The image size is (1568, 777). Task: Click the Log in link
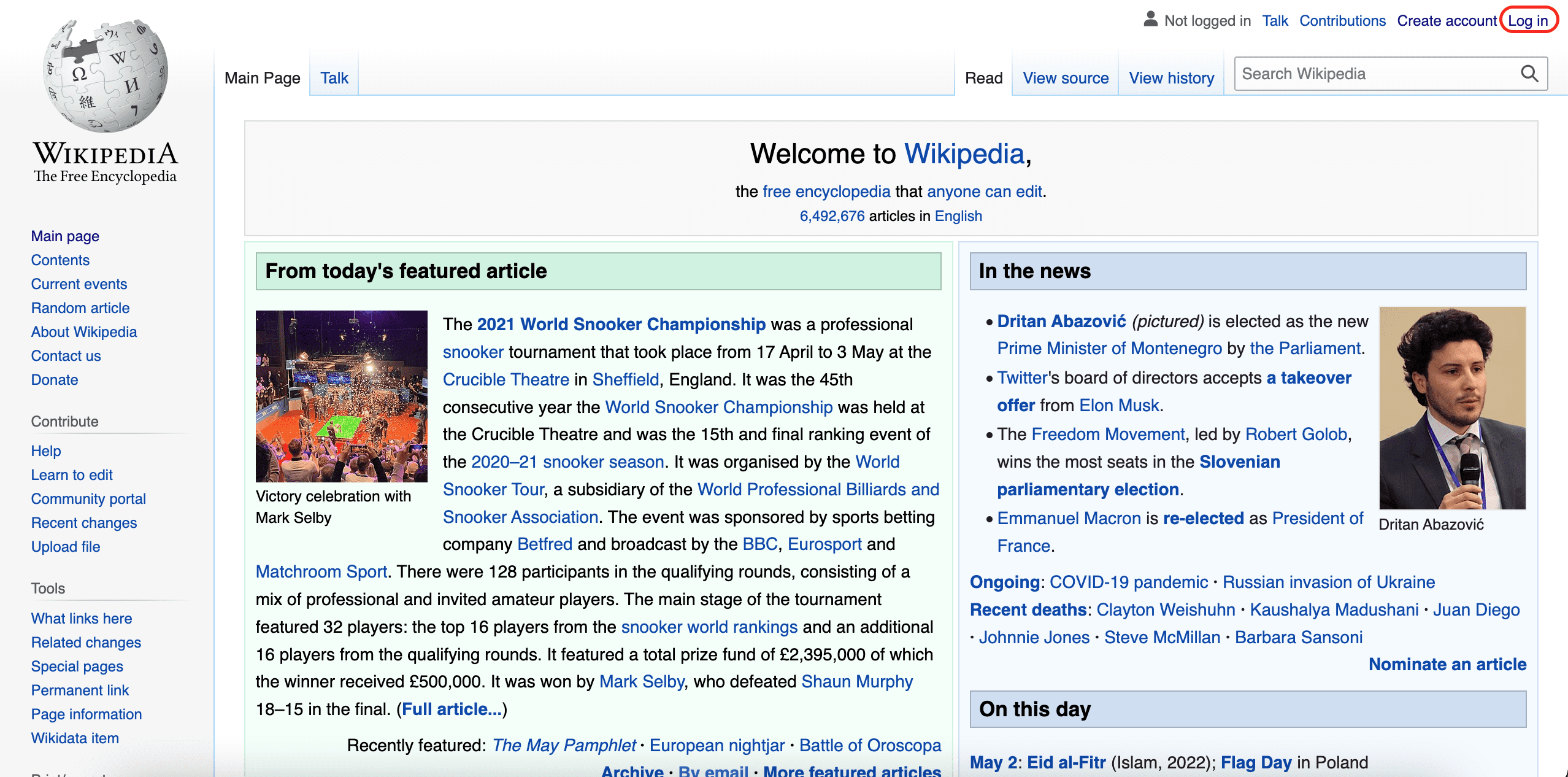[x=1528, y=21]
